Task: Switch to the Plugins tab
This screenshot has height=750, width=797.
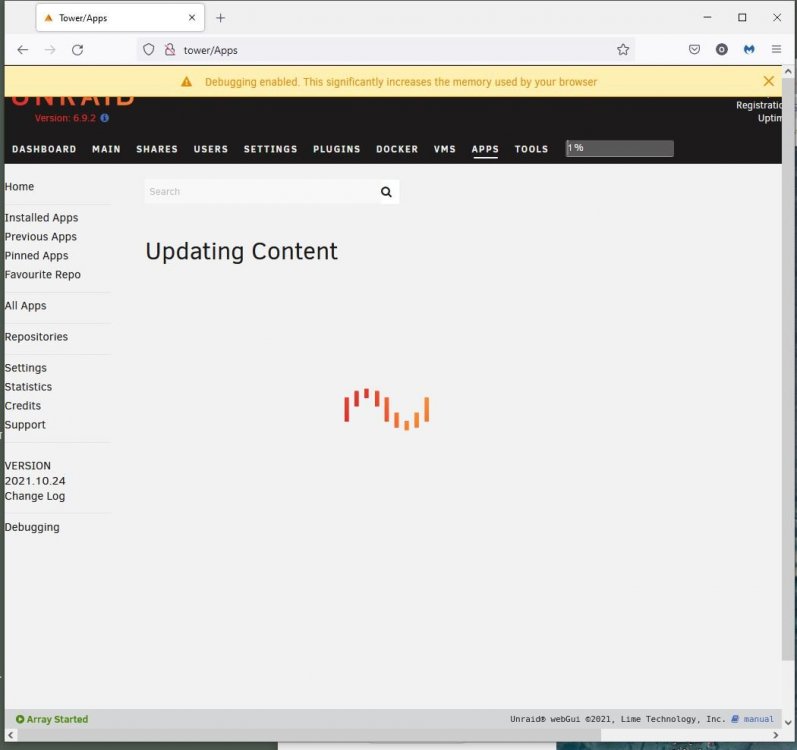Action: click(x=336, y=149)
